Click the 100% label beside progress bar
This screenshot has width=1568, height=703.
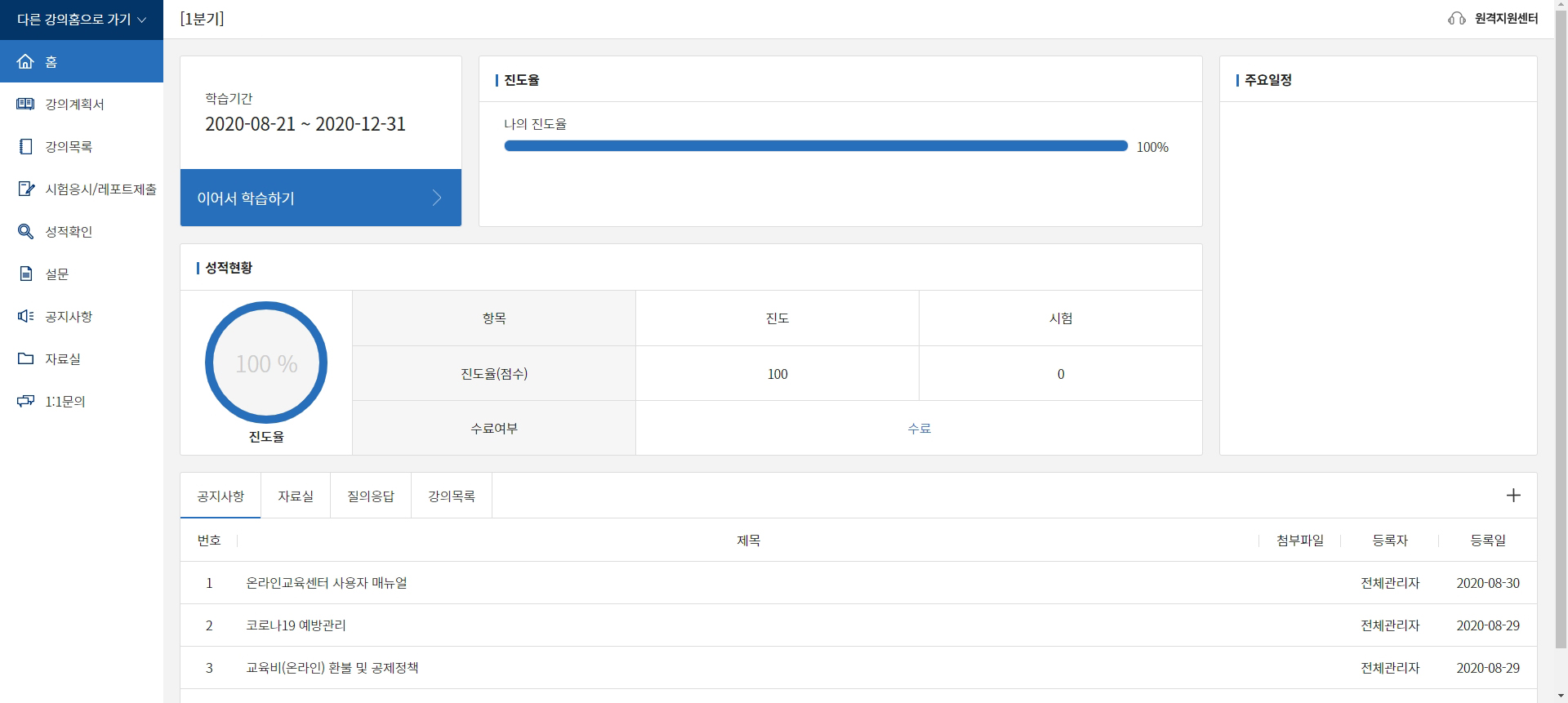point(1152,147)
